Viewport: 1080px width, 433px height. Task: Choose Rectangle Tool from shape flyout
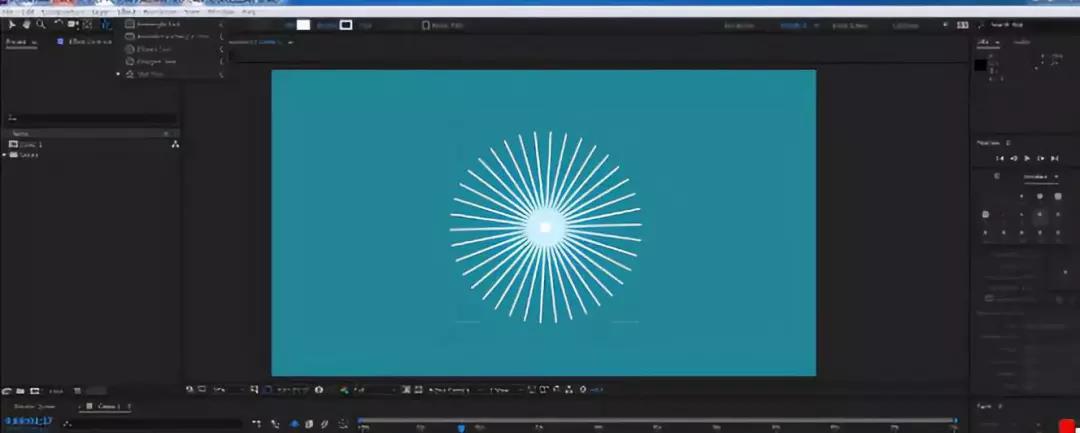tap(162, 24)
